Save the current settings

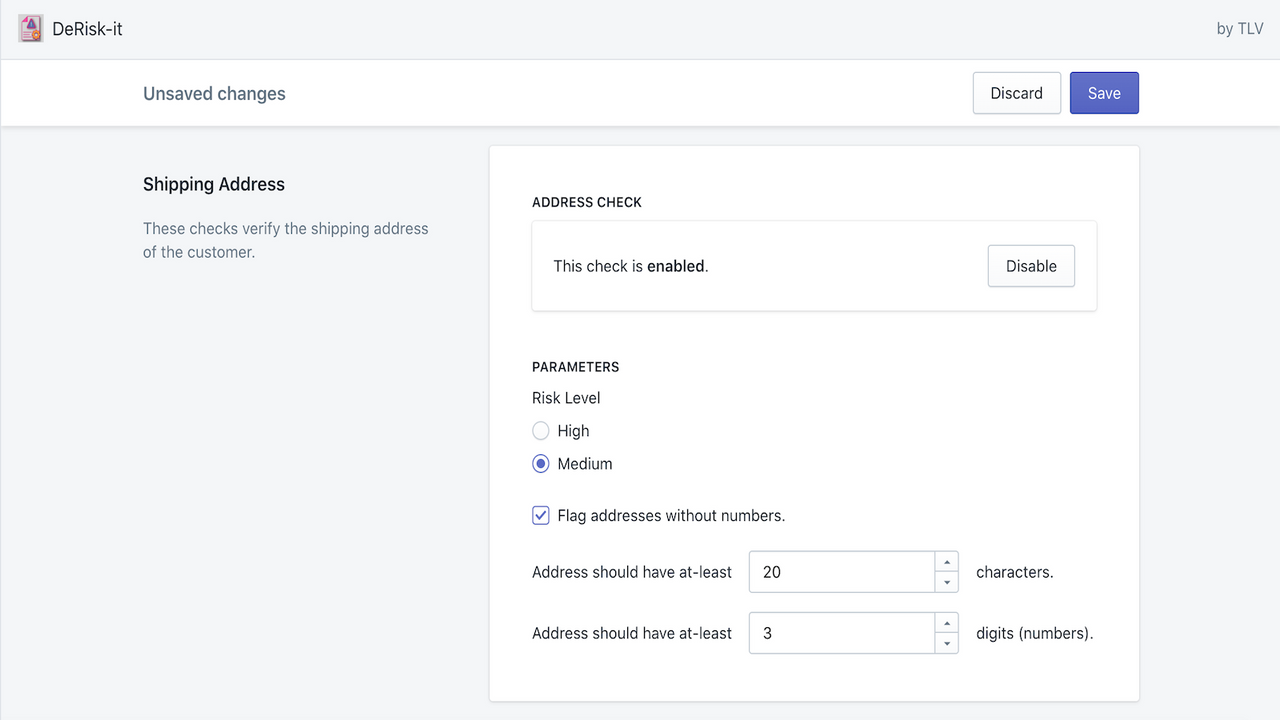[1104, 92]
